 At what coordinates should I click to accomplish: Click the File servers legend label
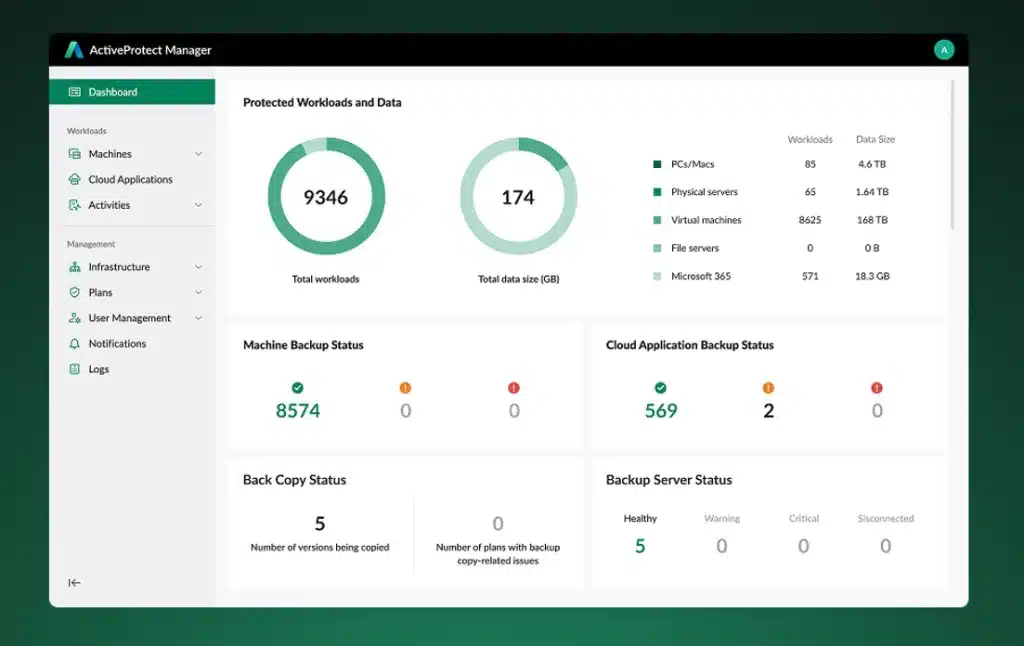pos(695,248)
